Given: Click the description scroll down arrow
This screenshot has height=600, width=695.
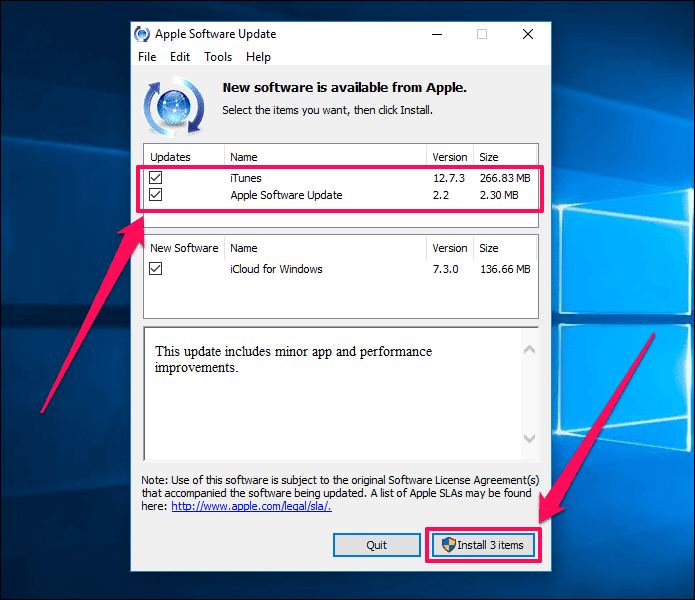Looking at the screenshot, I should (x=529, y=438).
